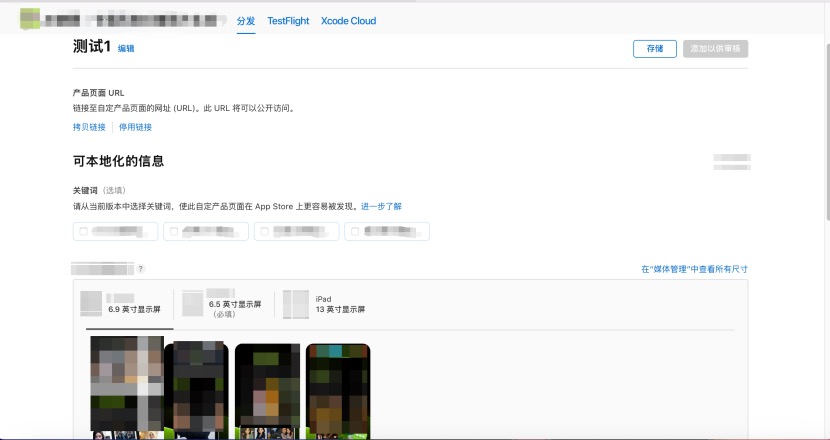
Task: Select the iPad 13 英寸显示屏 device icon
Action: 295,304
